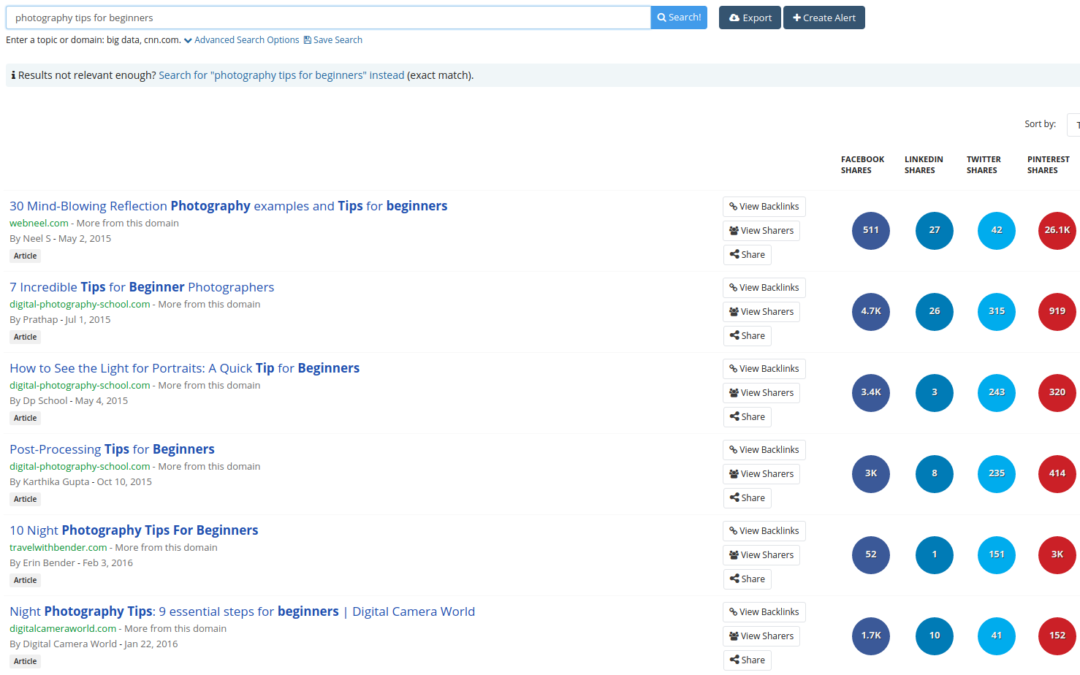Click the Twitter Shares column header
This screenshot has height=675, width=1080.
tap(984, 165)
